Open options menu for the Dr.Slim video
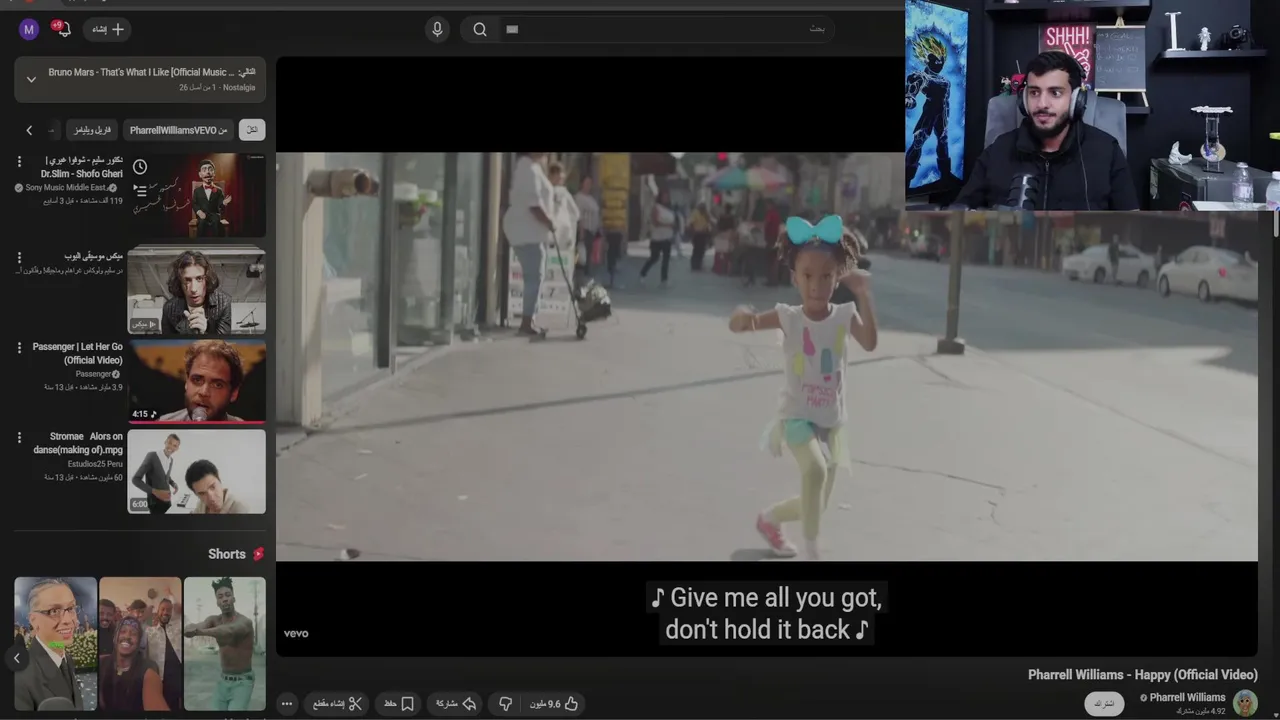The height and width of the screenshot is (720, 1280). pyautogui.click(x=19, y=162)
